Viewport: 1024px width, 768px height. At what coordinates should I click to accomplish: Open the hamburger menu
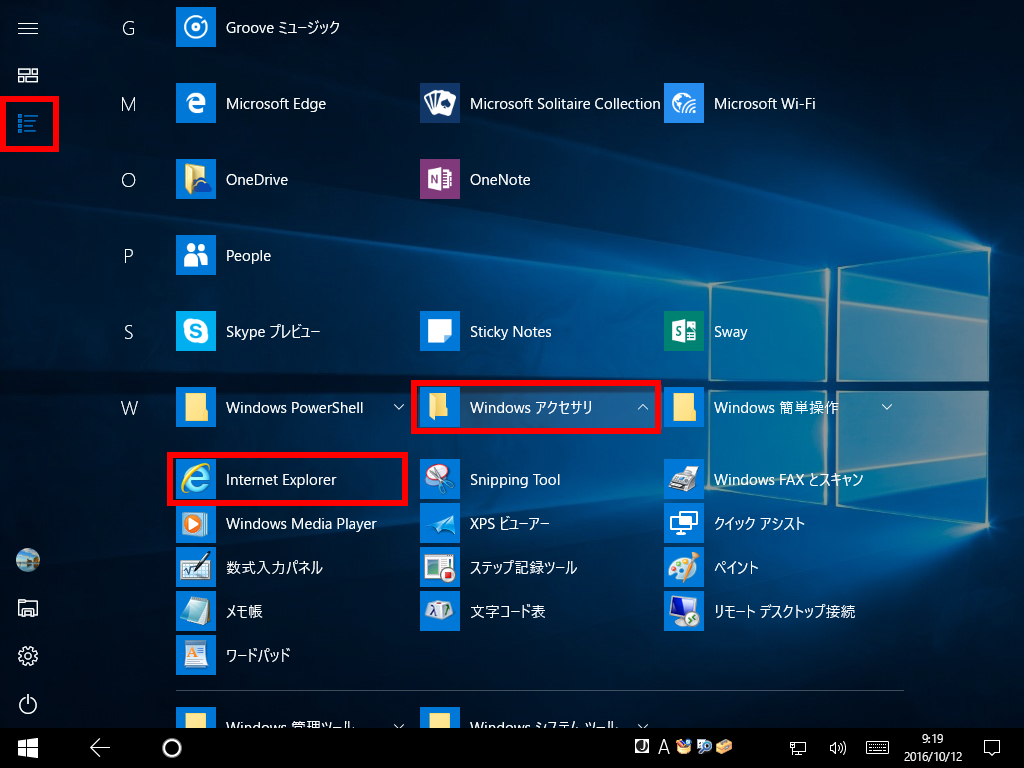coord(27,28)
